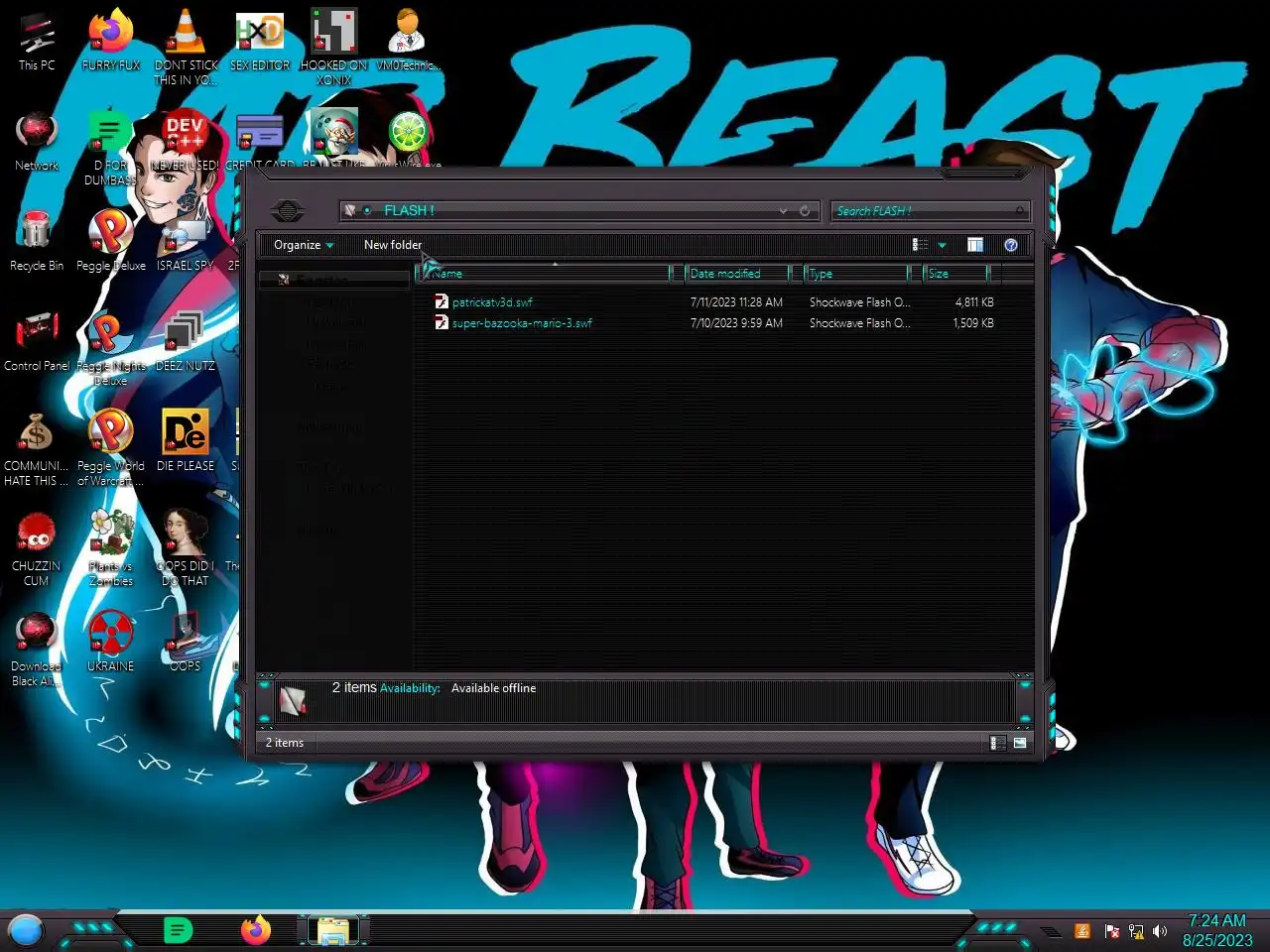Launch Firefox from the taskbar
This screenshot has width=1270, height=952.
point(256,930)
